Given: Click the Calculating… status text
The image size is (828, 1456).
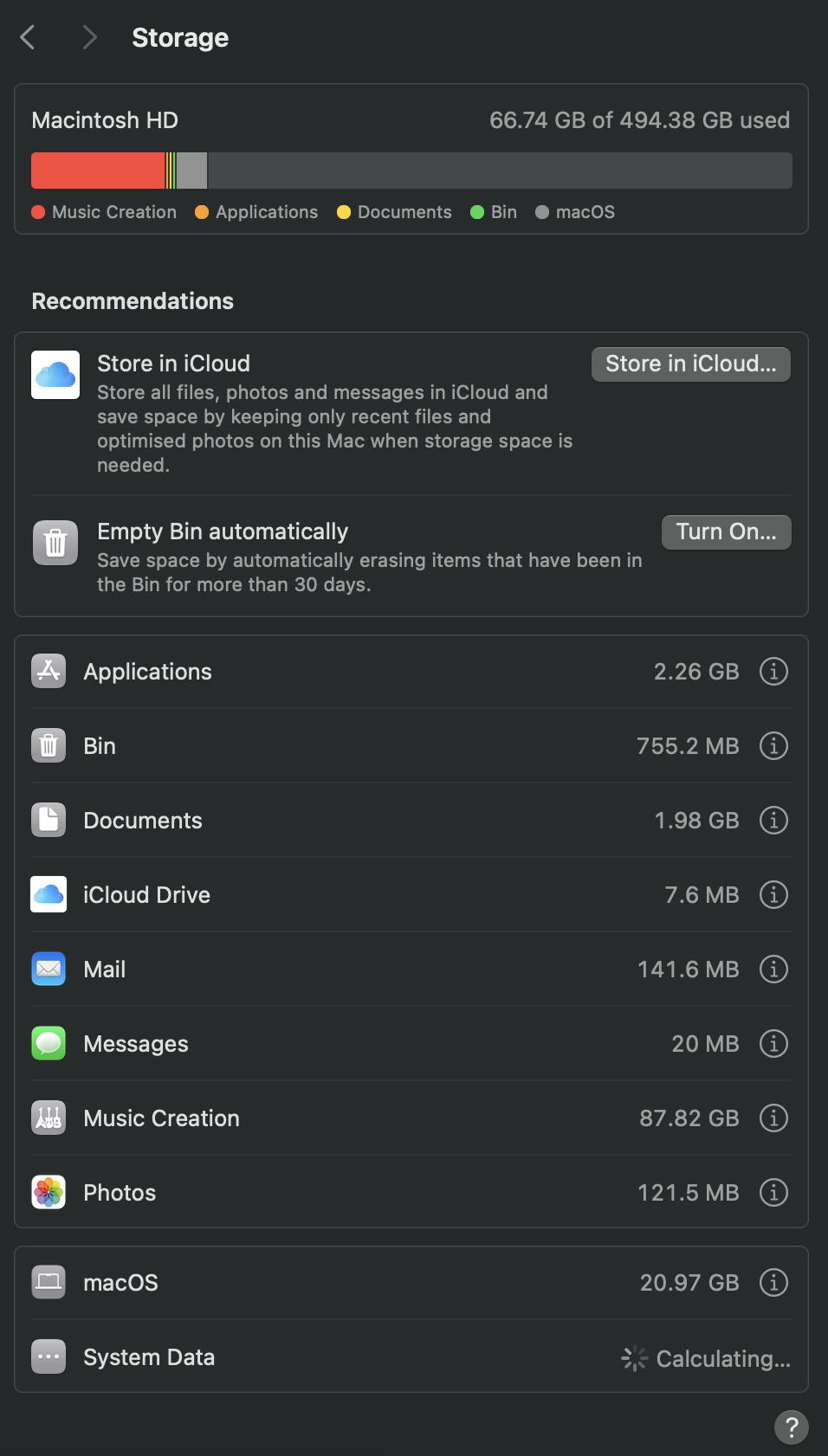Looking at the screenshot, I should (723, 1359).
